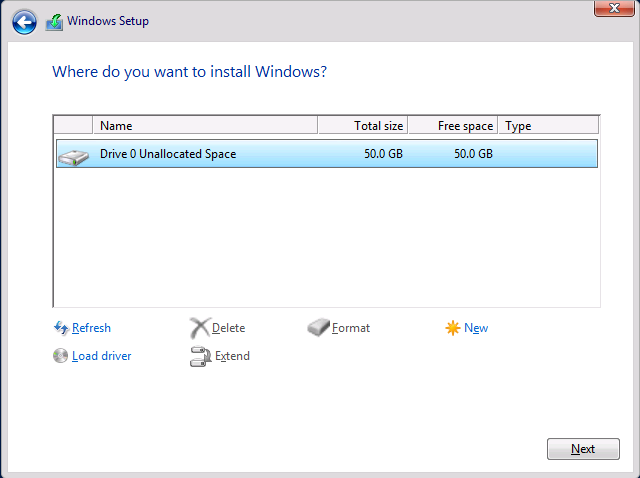Image resolution: width=640 pixels, height=478 pixels.
Task: Click the Extend text label
Action: [x=232, y=356]
